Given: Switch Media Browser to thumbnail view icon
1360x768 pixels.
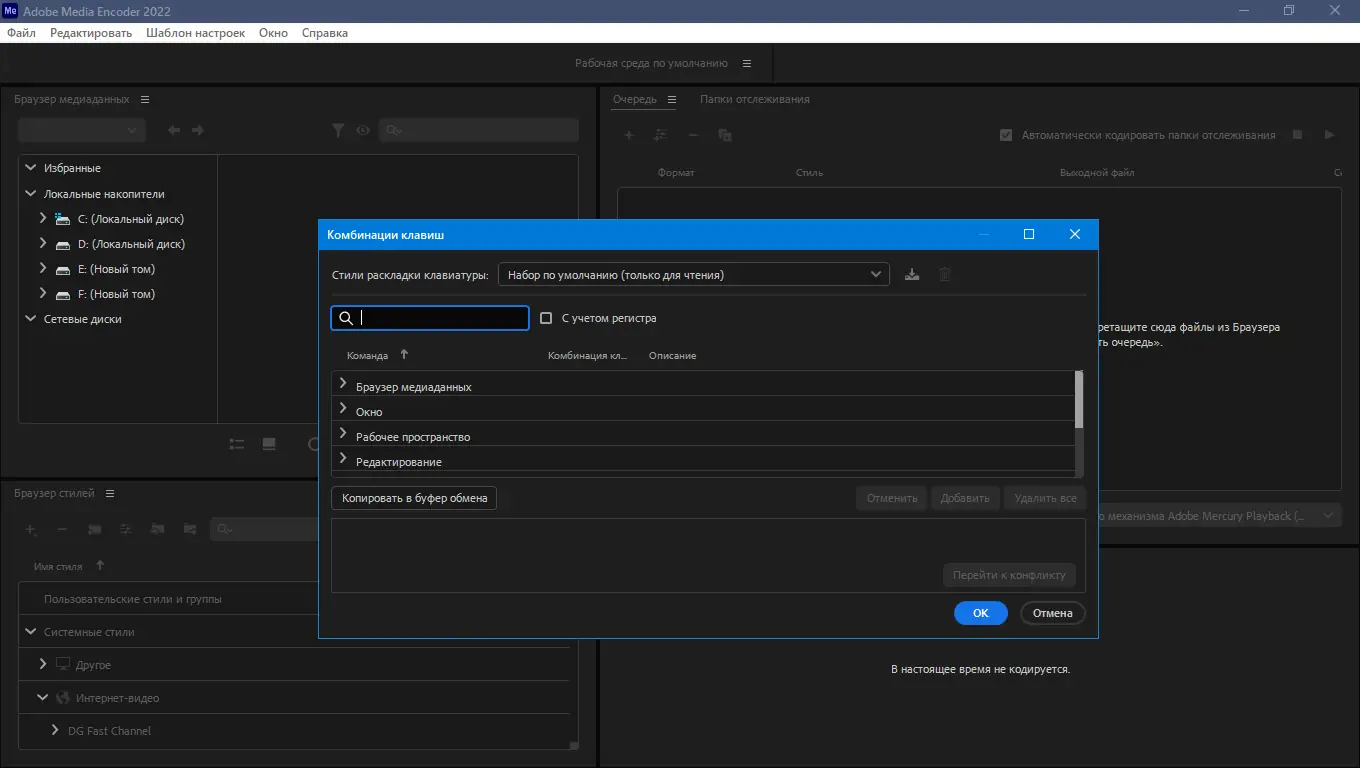Looking at the screenshot, I should click(x=269, y=444).
